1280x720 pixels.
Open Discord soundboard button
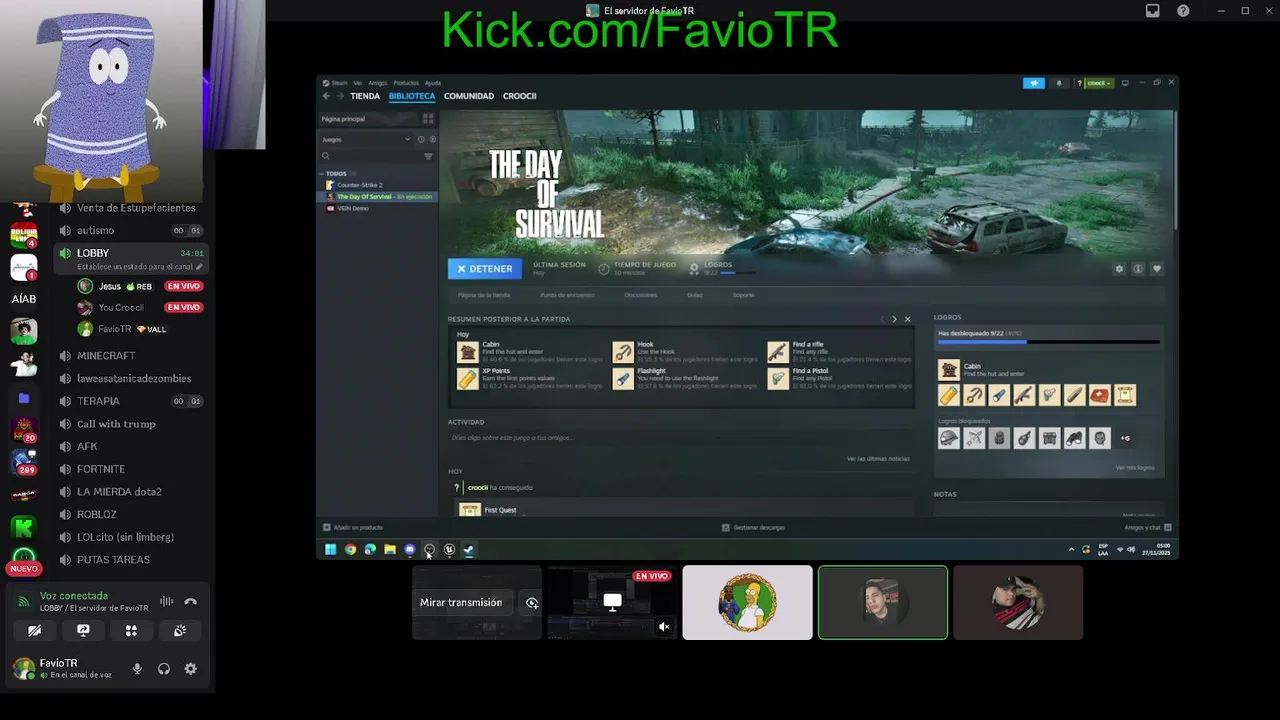[x=180, y=630]
